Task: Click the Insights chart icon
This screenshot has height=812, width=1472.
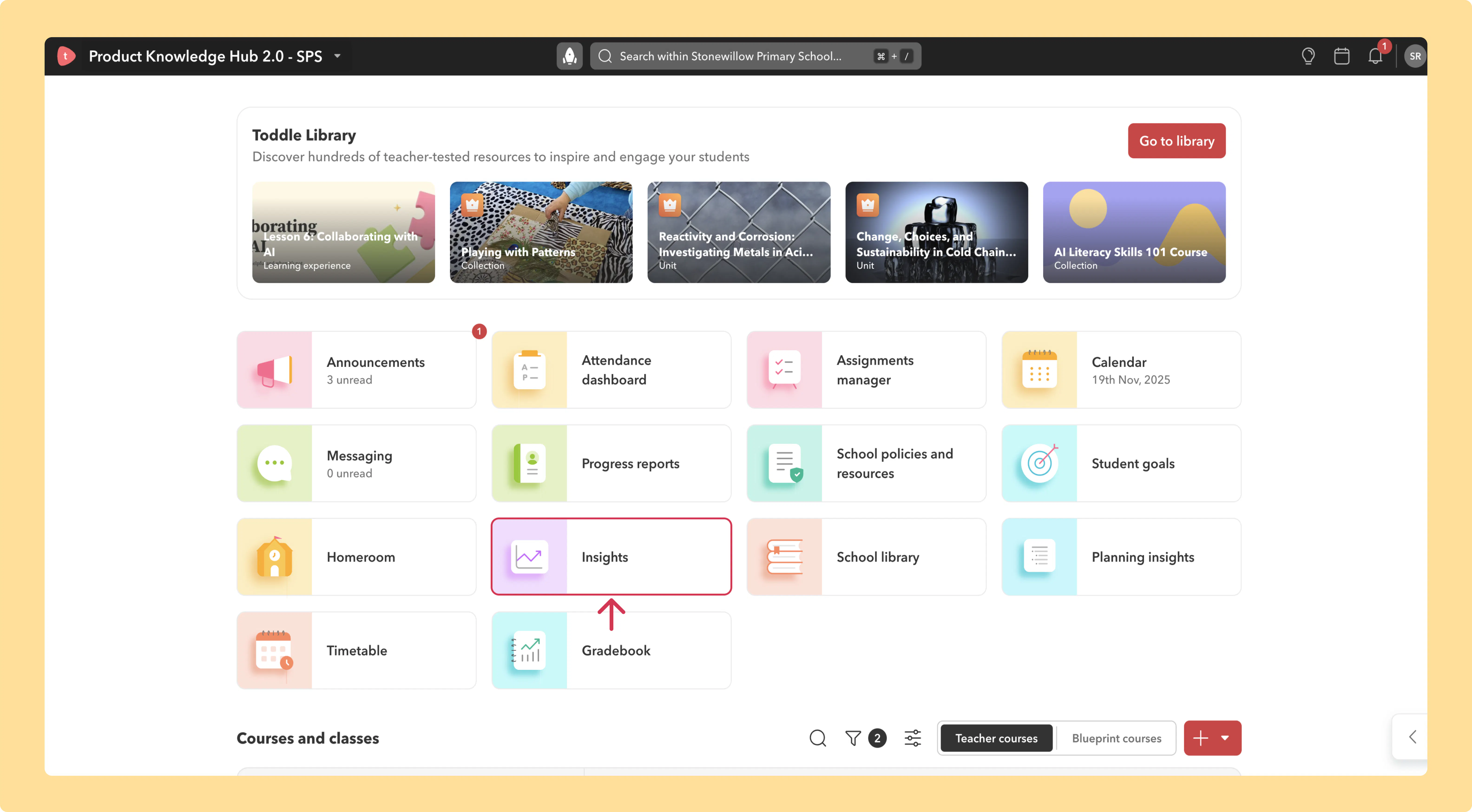Action: pos(529,557)
